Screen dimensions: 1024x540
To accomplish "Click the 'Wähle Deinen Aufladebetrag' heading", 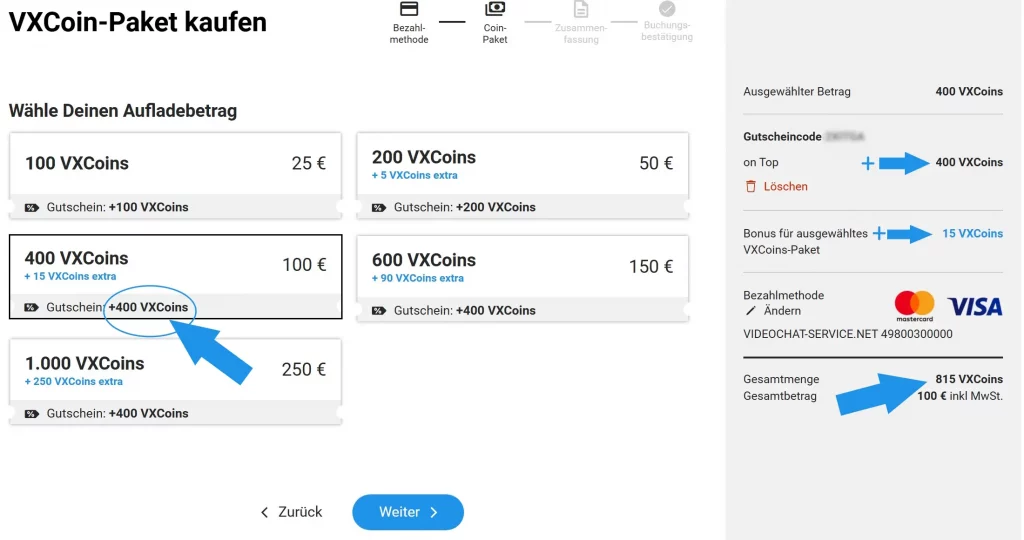I will pyautogui.click(x=123, y=111).
